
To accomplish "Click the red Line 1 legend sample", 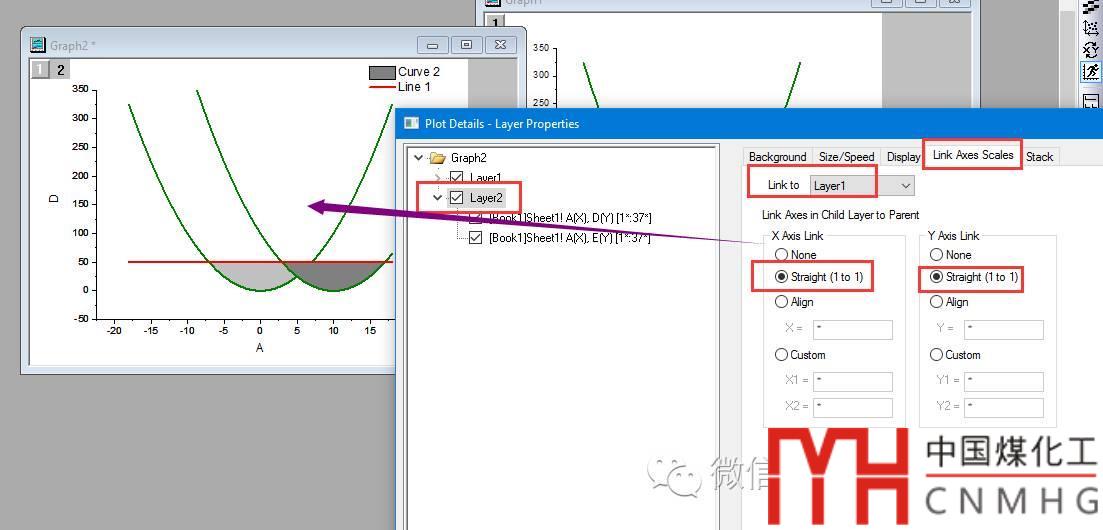I will [x=382, y=87].
